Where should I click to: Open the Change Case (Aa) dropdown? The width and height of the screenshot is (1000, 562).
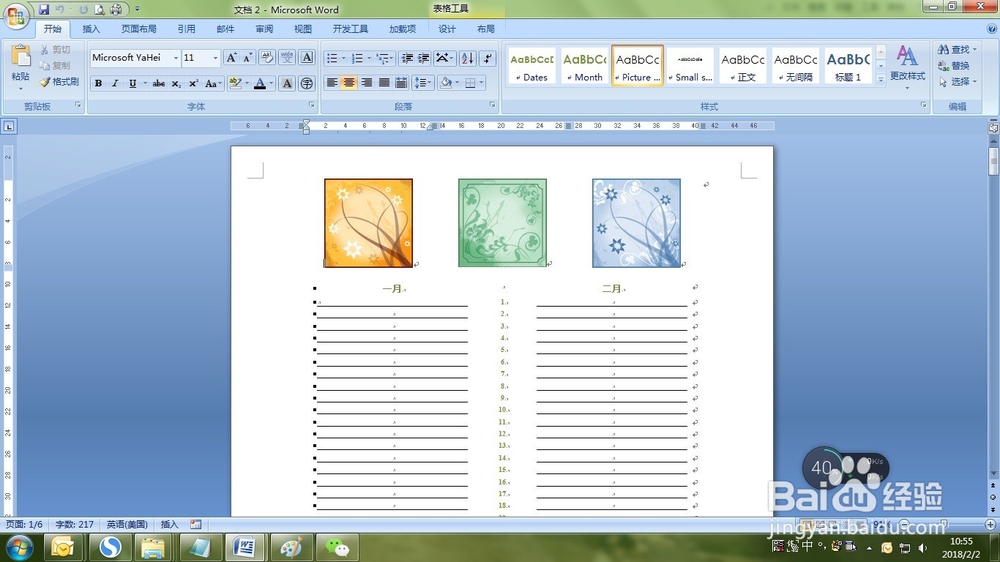point(213,84)
